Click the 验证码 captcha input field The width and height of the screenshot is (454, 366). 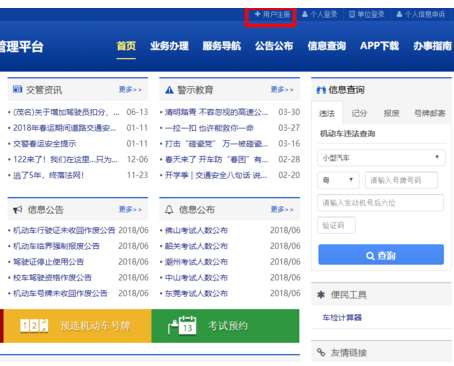tap(336, 225)
